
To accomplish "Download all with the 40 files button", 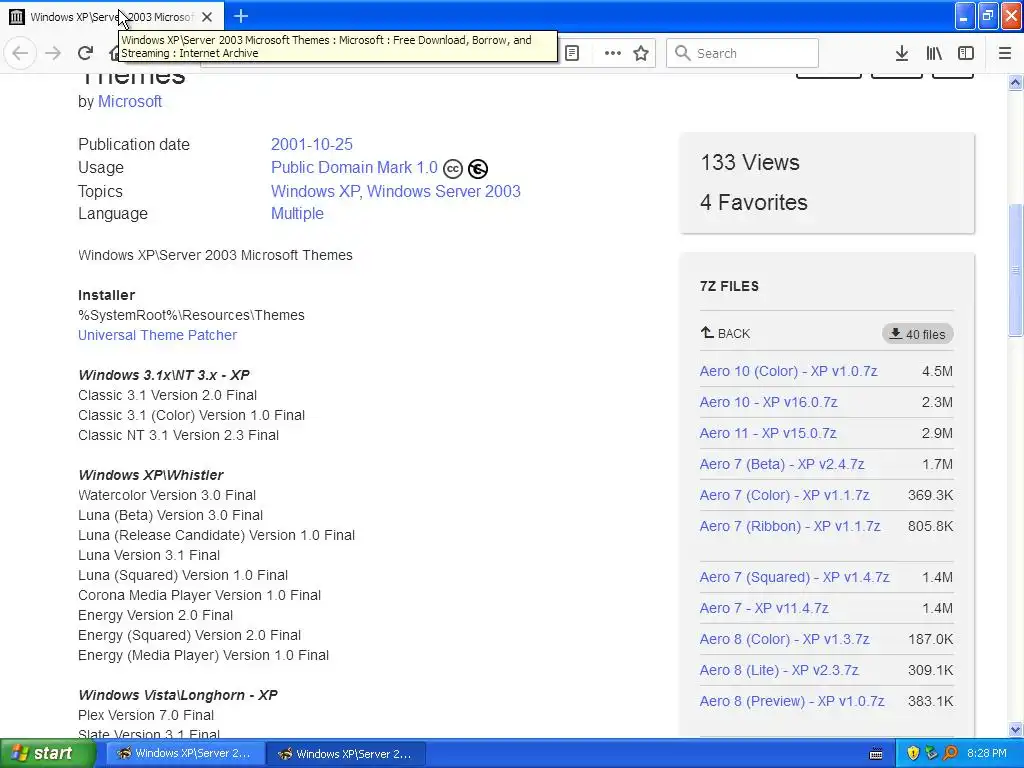I will coord(918,334).
